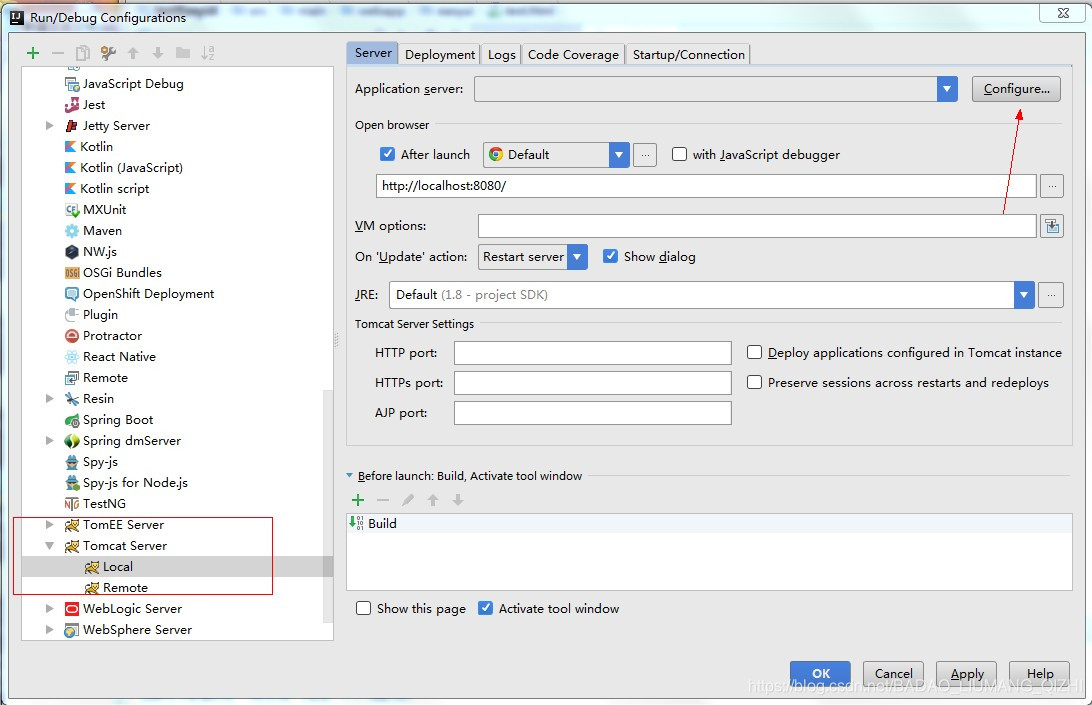Click the Sort Configurations alphabetically icon
The height and width of the screenshot is (705, 1092).
click(208, 53)
